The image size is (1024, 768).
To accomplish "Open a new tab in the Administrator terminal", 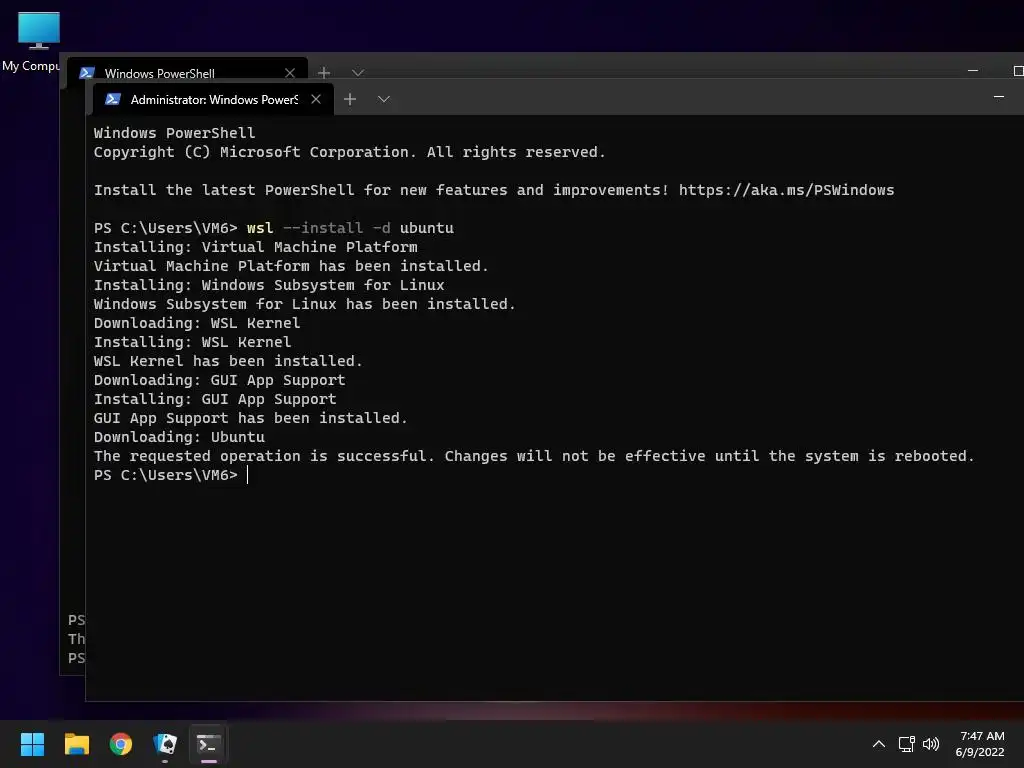I will [350, 99].
